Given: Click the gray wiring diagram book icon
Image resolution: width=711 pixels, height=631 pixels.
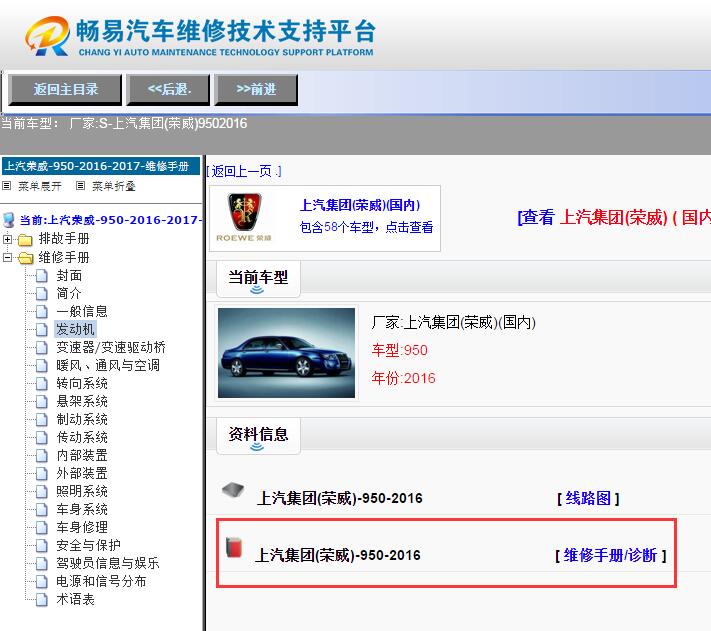Looking at the screenshot, I should point(233,490).
